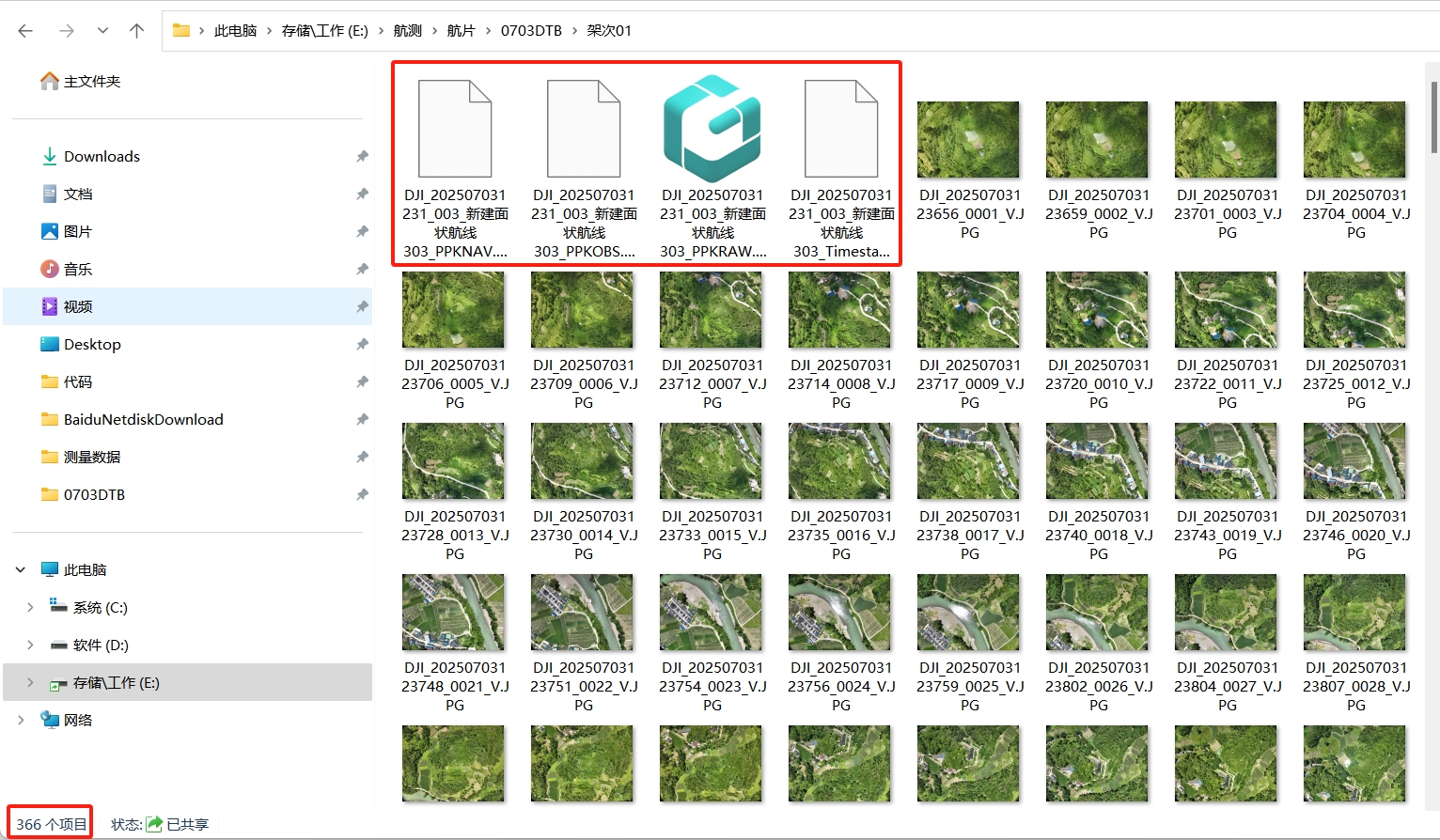
Task: Select the teal 303_PPKRAW file icon
Action: [x=712, y=129]
